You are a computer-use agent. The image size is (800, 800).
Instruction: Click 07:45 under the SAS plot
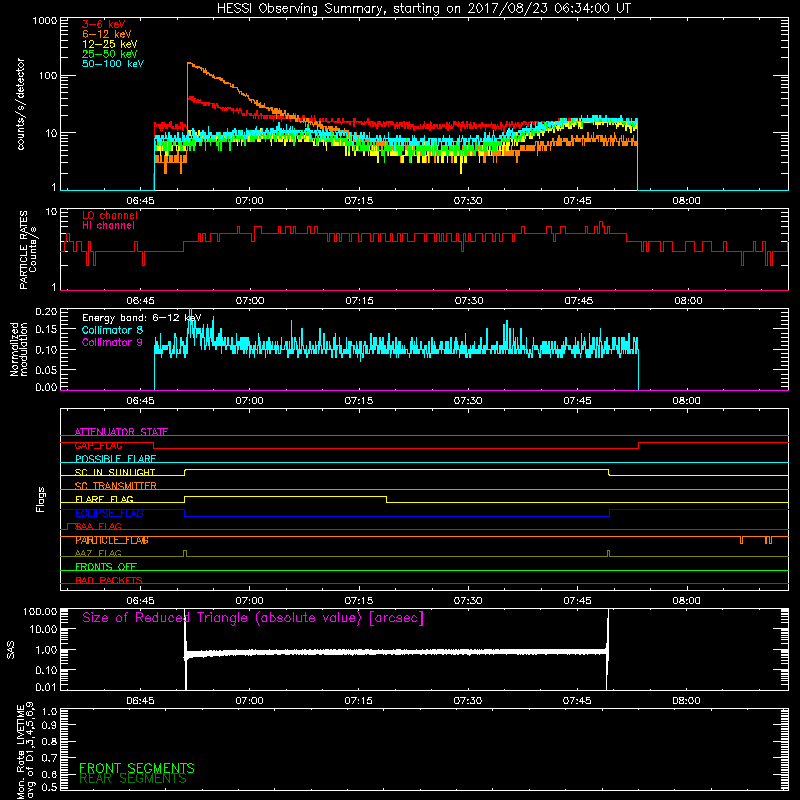pyautogui.click(x=577, y=701)
